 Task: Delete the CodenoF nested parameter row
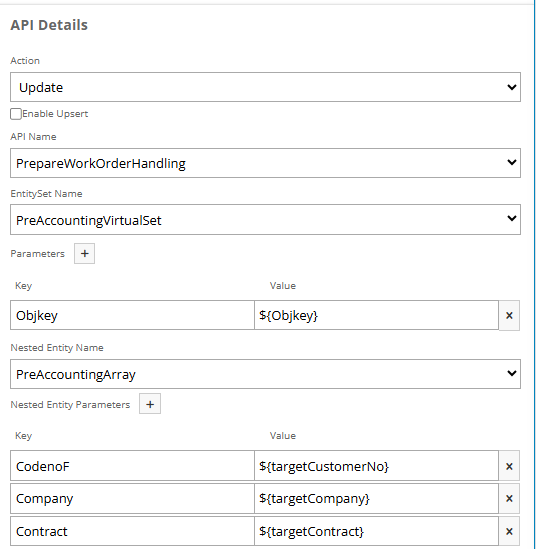[x=509, y=466]
